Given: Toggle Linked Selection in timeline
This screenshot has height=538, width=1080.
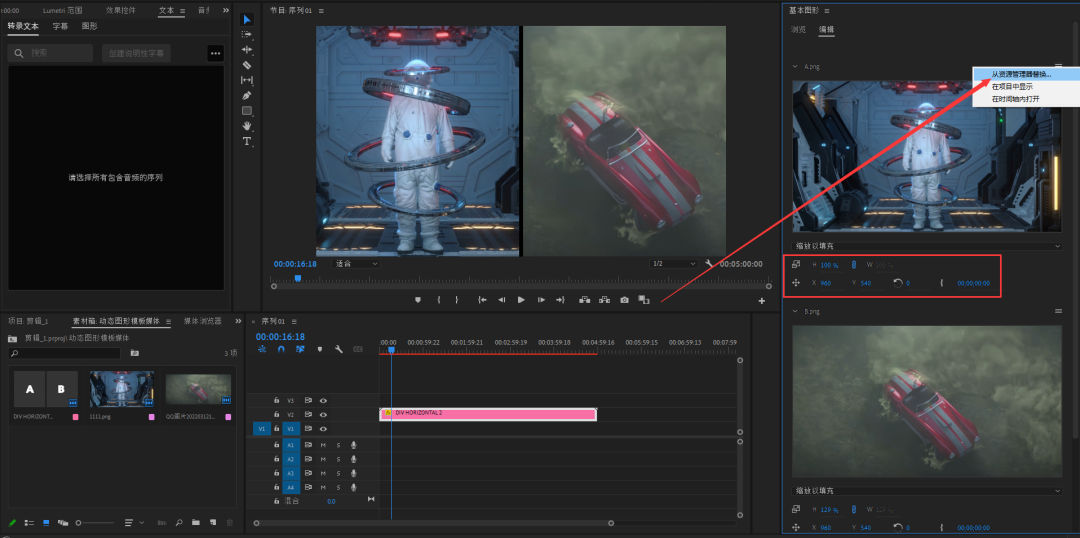Looking at the screenshot, I should (x=300, y=349).
